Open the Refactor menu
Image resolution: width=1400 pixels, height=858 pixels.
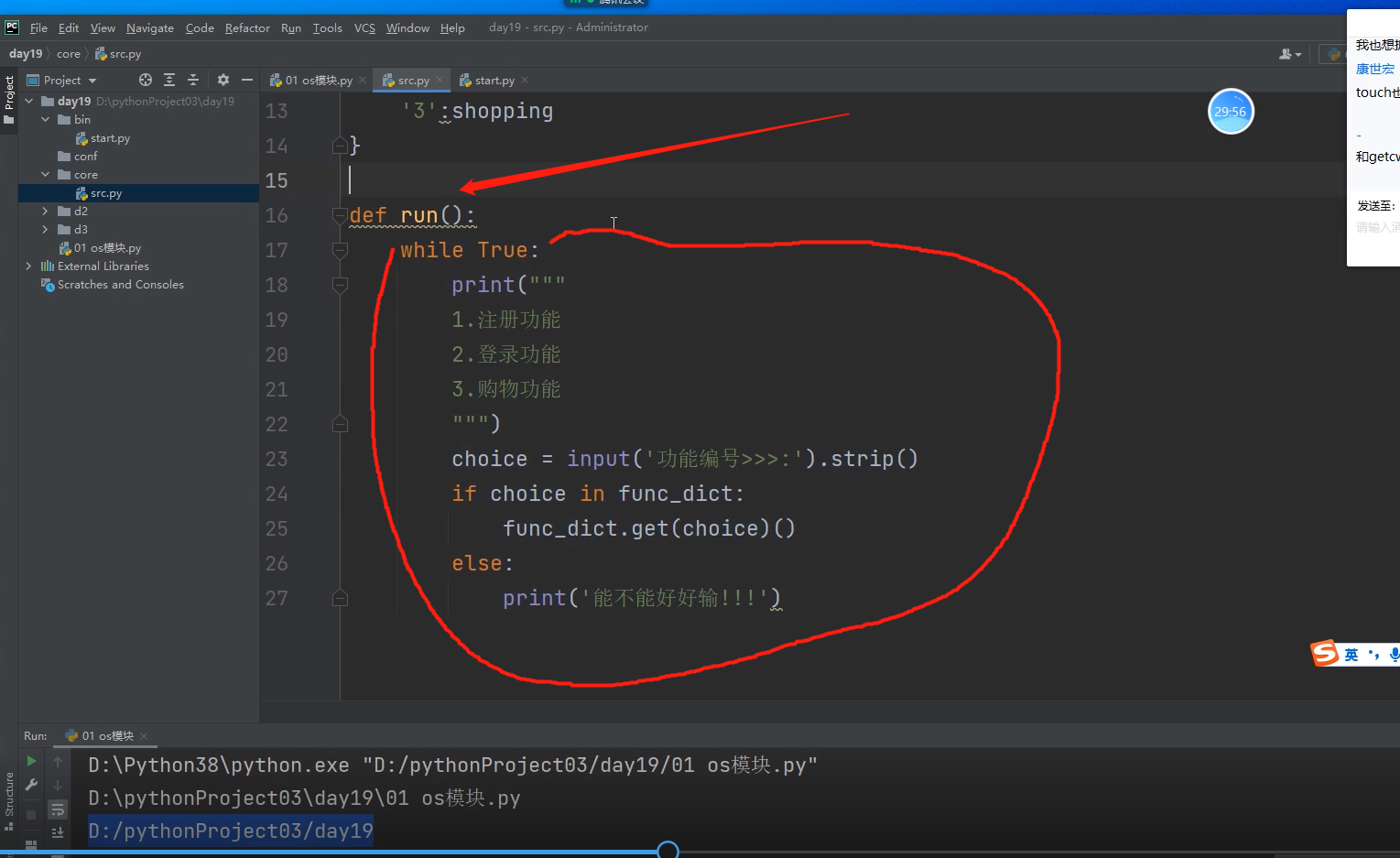[x=247, y=27]
